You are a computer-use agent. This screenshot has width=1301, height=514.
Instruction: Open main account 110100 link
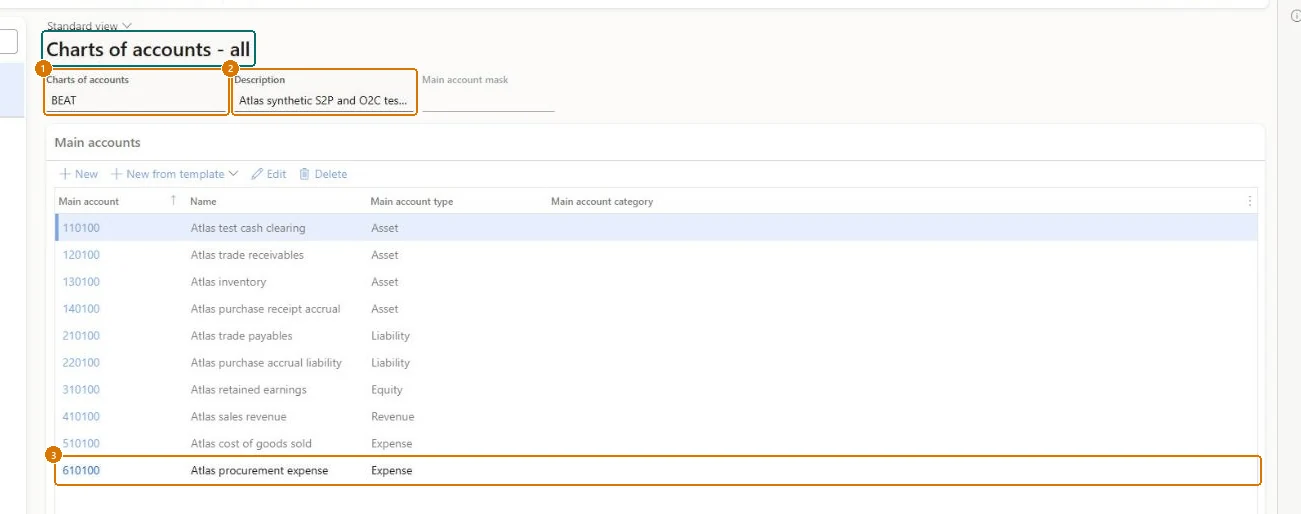pyautogui.click(x=81, y=228)
